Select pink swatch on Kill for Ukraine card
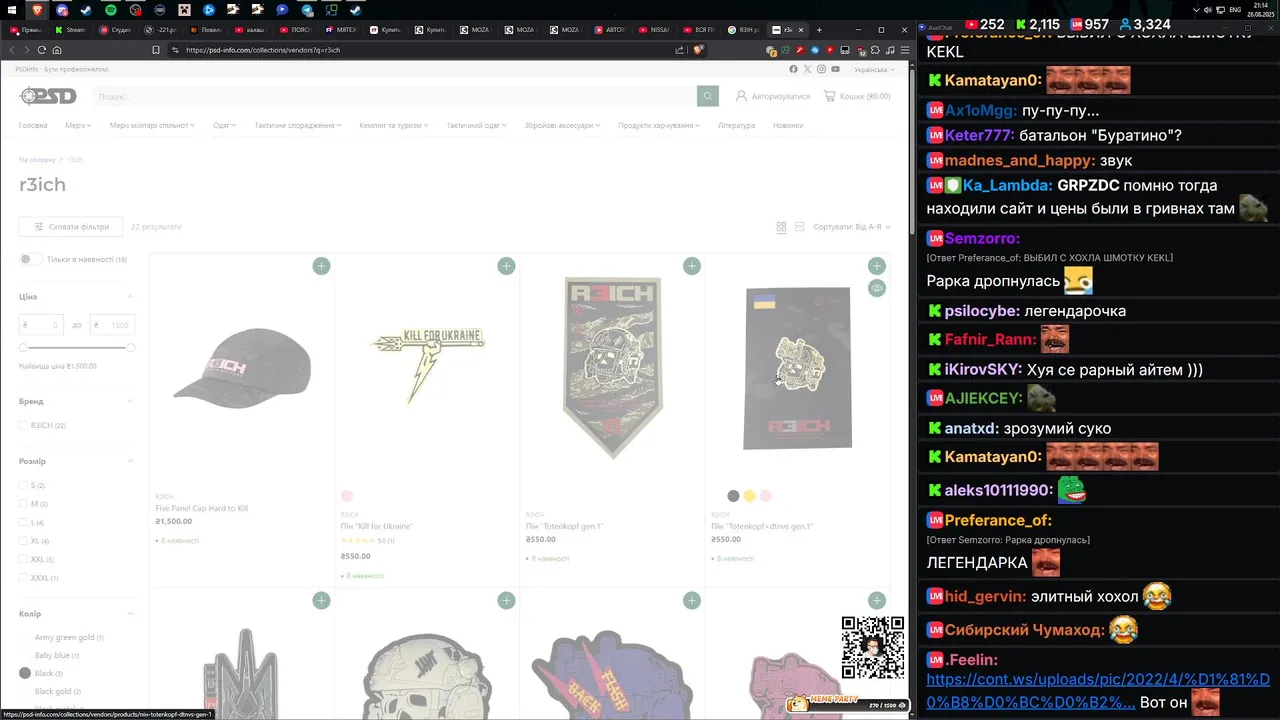This screenshot has height=720, width=1280. tap(347, 496)
